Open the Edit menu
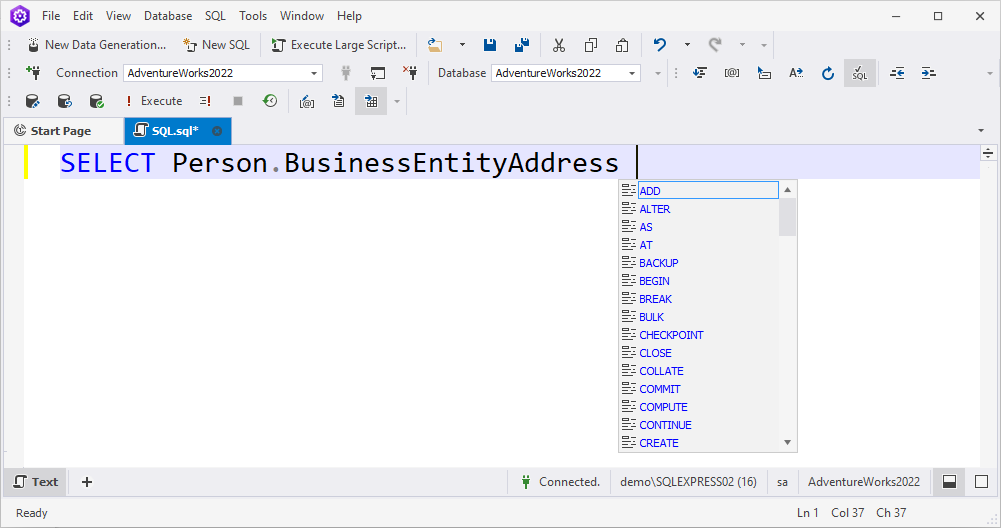This screenshot has width=1001, height=528. [x=83, y=16]
